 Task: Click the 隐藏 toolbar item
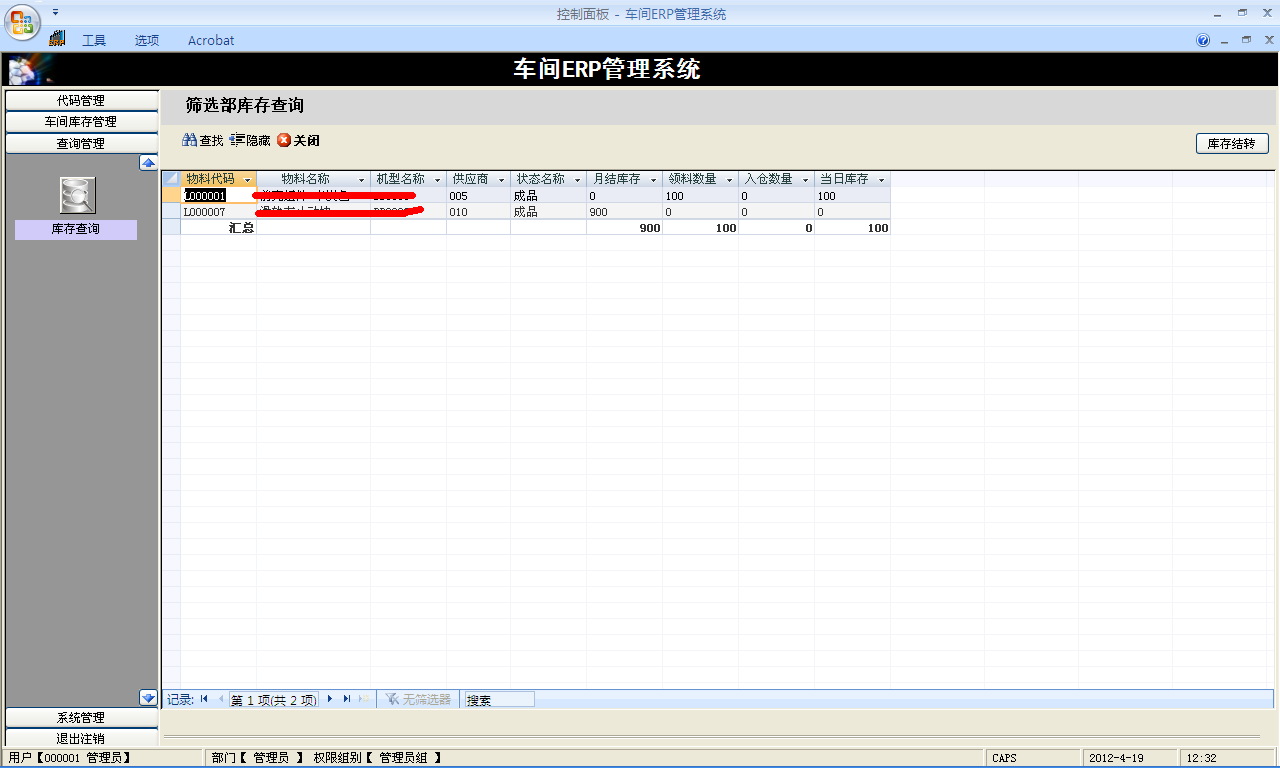(250, 141)
